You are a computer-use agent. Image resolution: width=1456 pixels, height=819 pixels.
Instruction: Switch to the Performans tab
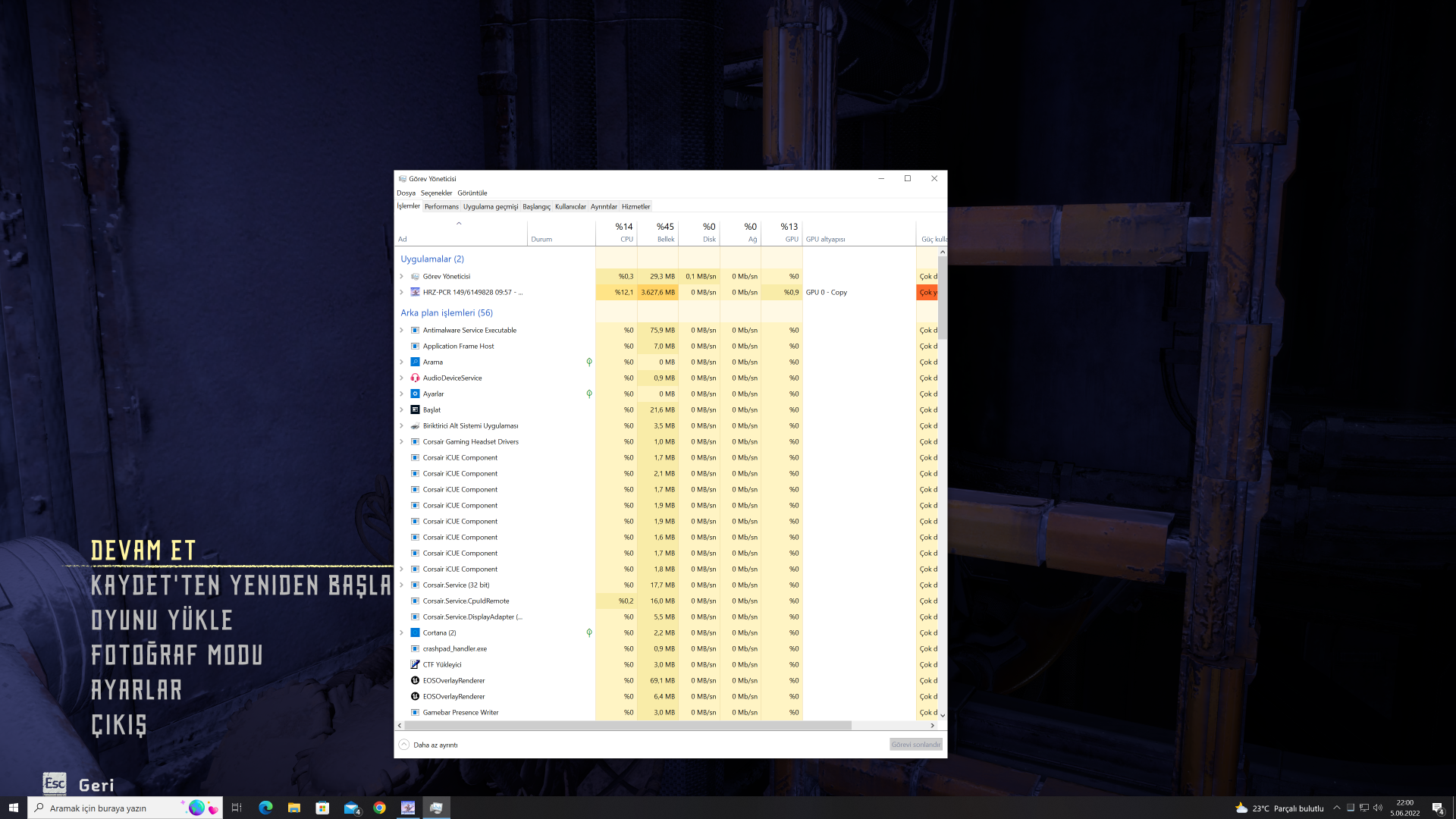(x=441, y=206)
